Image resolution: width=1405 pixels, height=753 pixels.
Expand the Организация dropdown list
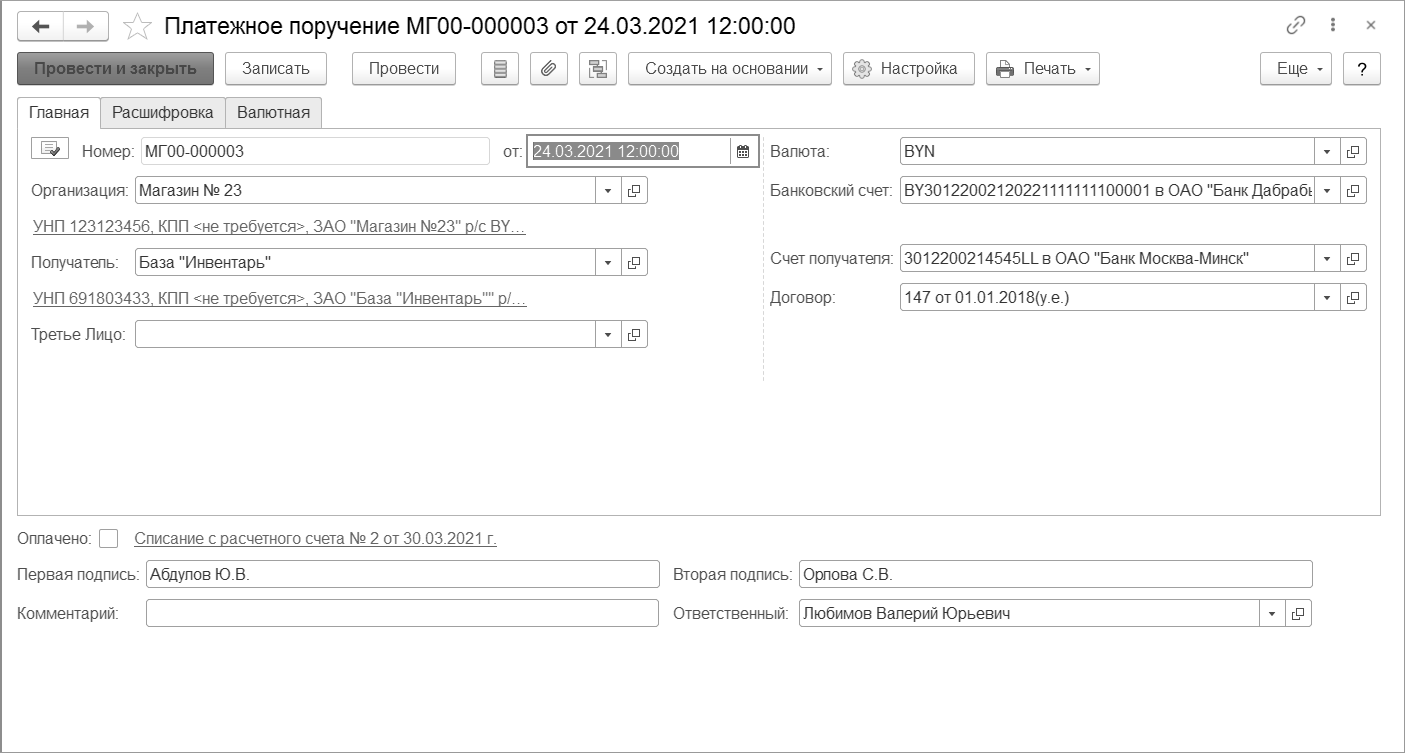click(609, 190)
